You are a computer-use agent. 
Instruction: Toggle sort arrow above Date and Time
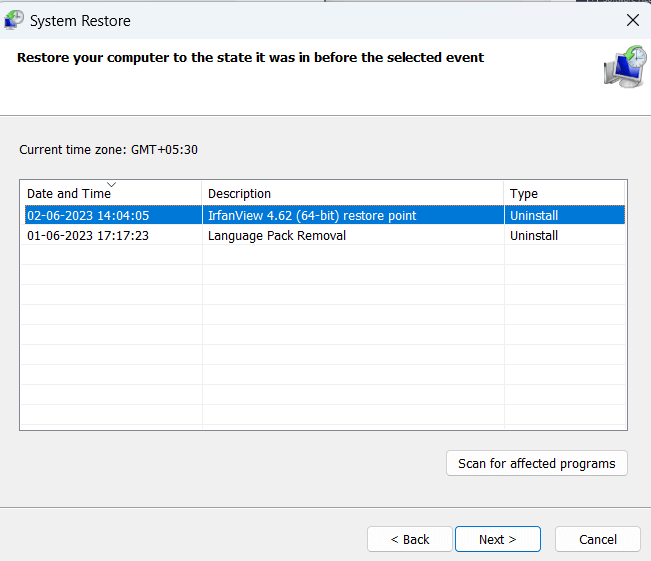[111, 184]
